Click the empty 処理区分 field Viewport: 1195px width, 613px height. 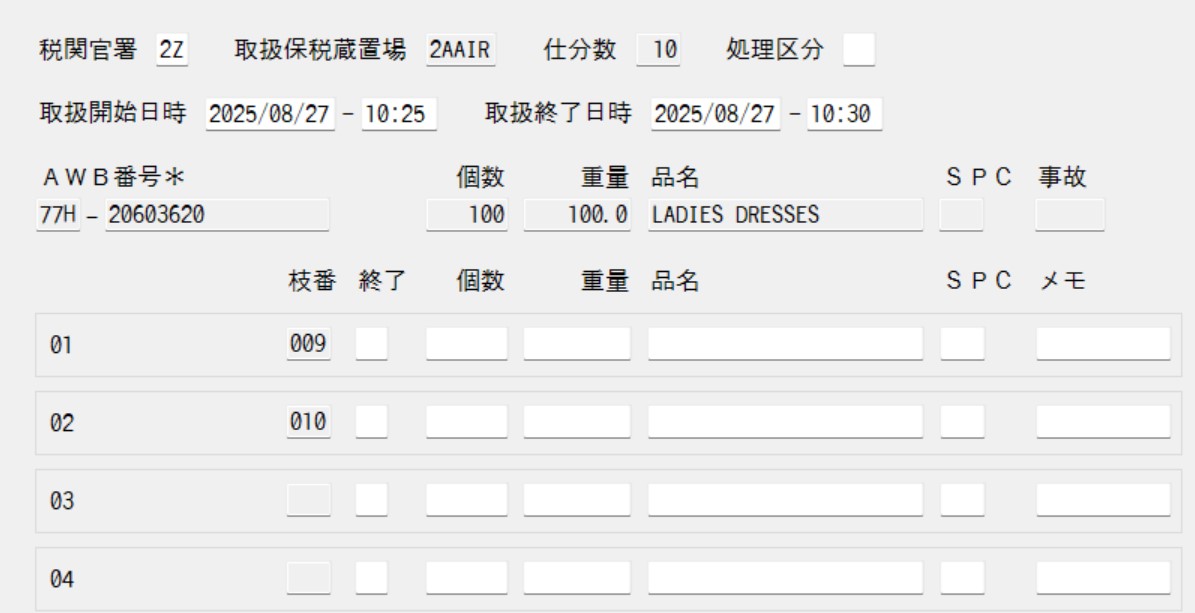tap(858, 49)
